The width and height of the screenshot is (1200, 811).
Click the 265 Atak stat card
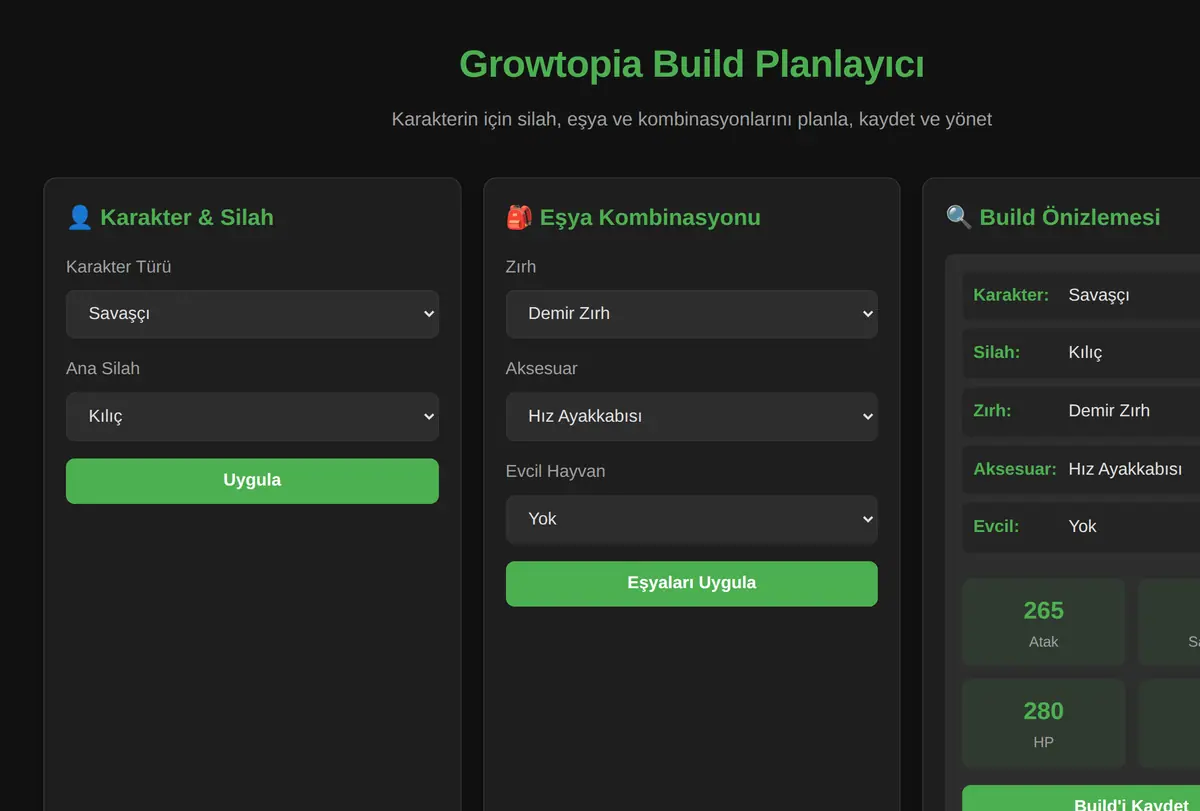tap(1043, 622)
